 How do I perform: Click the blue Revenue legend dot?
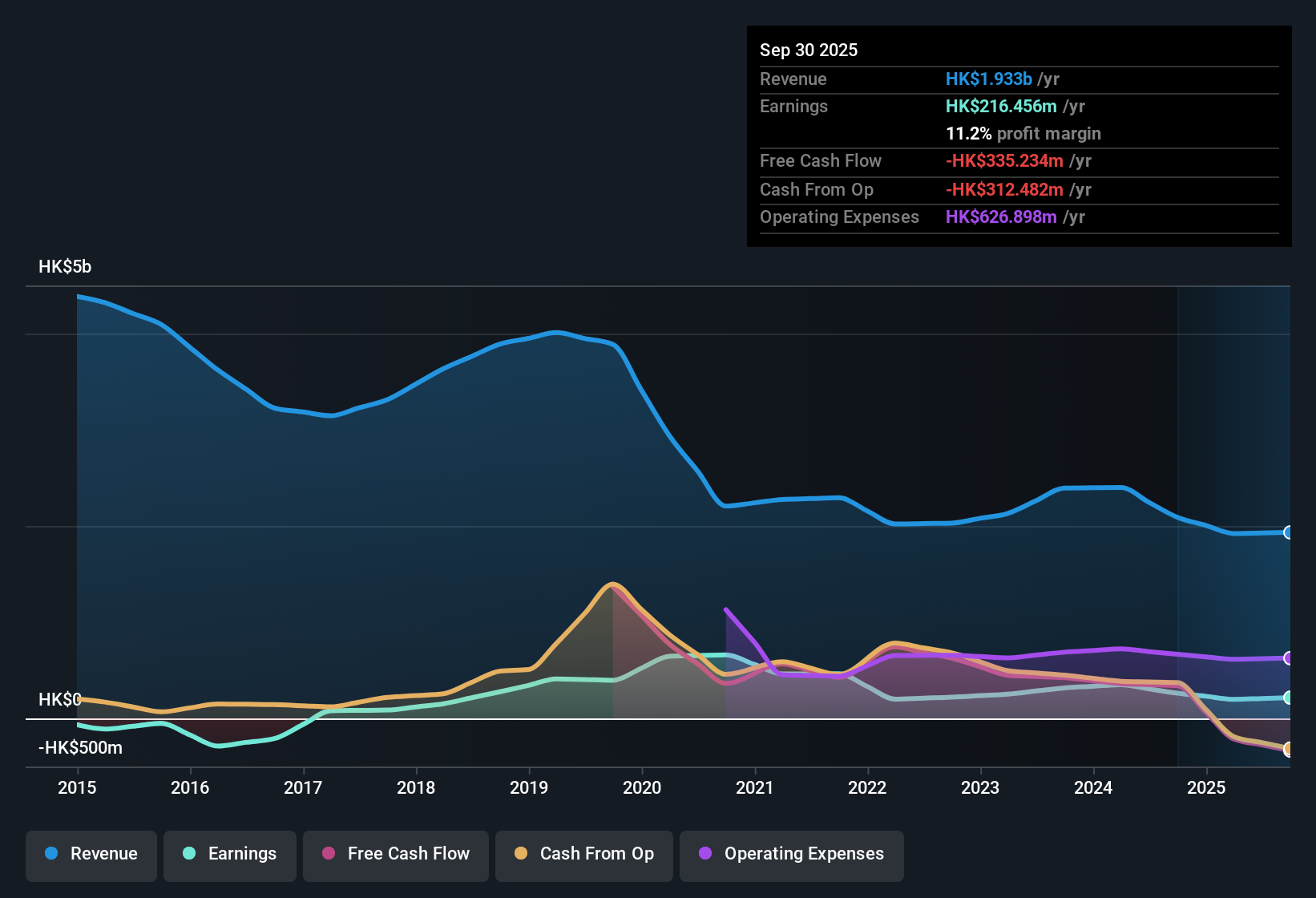click(50, 854)
